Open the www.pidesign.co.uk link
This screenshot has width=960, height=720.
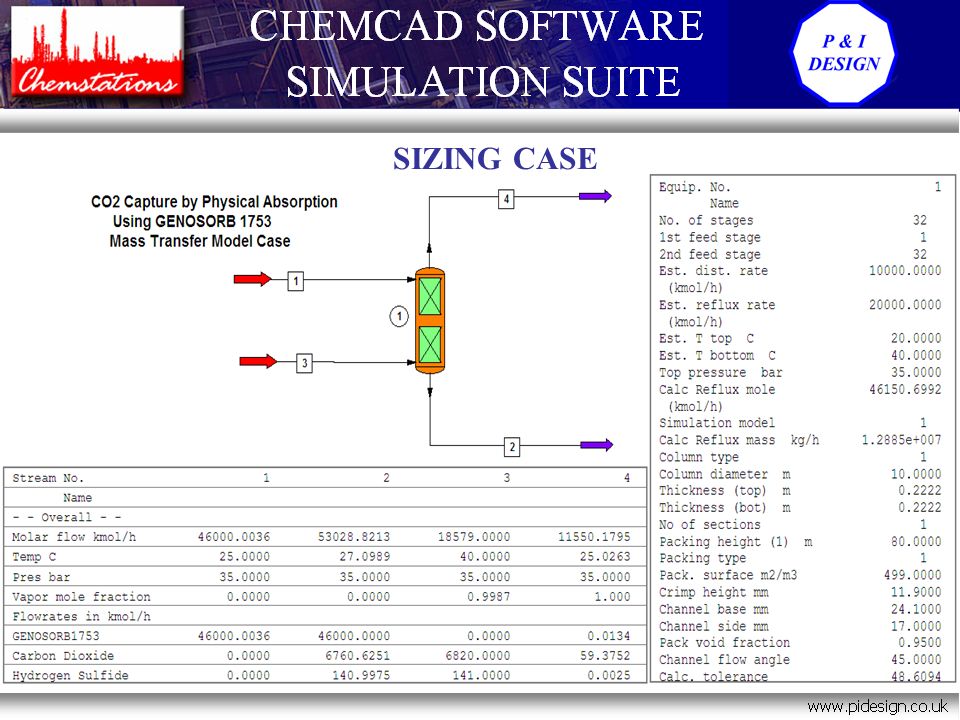click(x=877, y=707)
